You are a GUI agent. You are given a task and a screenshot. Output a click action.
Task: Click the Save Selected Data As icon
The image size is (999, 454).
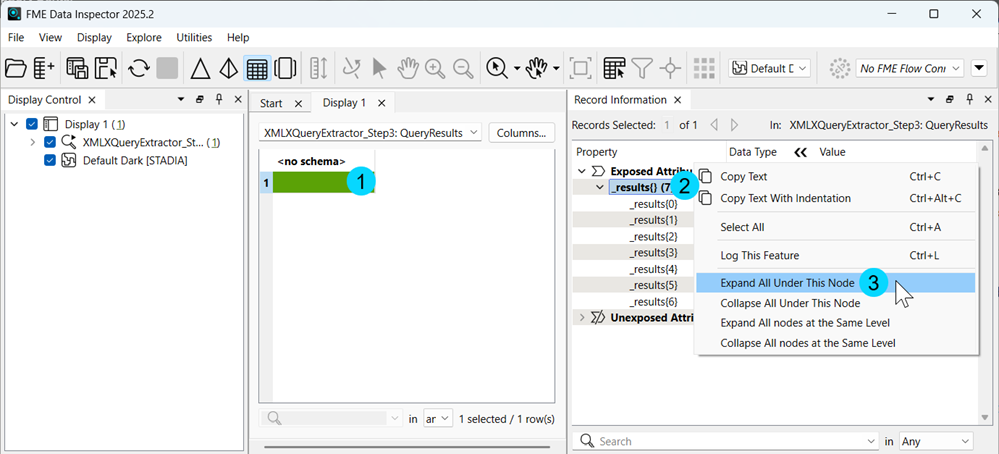click(x=106, y=68)
